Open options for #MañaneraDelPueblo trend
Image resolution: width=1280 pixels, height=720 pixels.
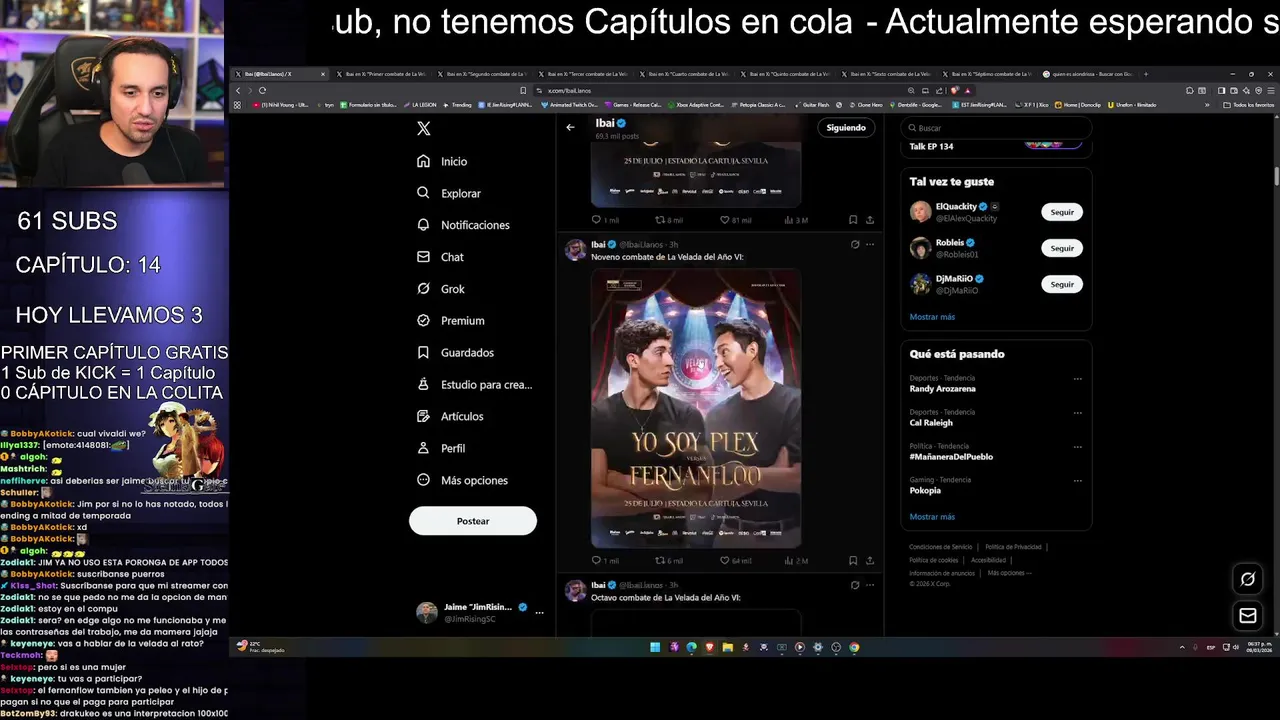tap(1077, 447)
